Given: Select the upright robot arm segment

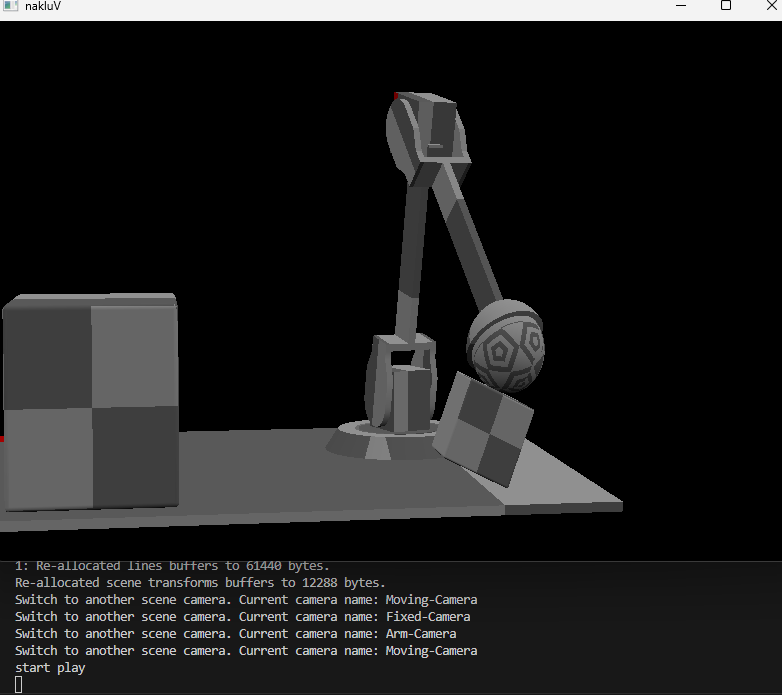Looking at the screenshot, I should point(410,250).
